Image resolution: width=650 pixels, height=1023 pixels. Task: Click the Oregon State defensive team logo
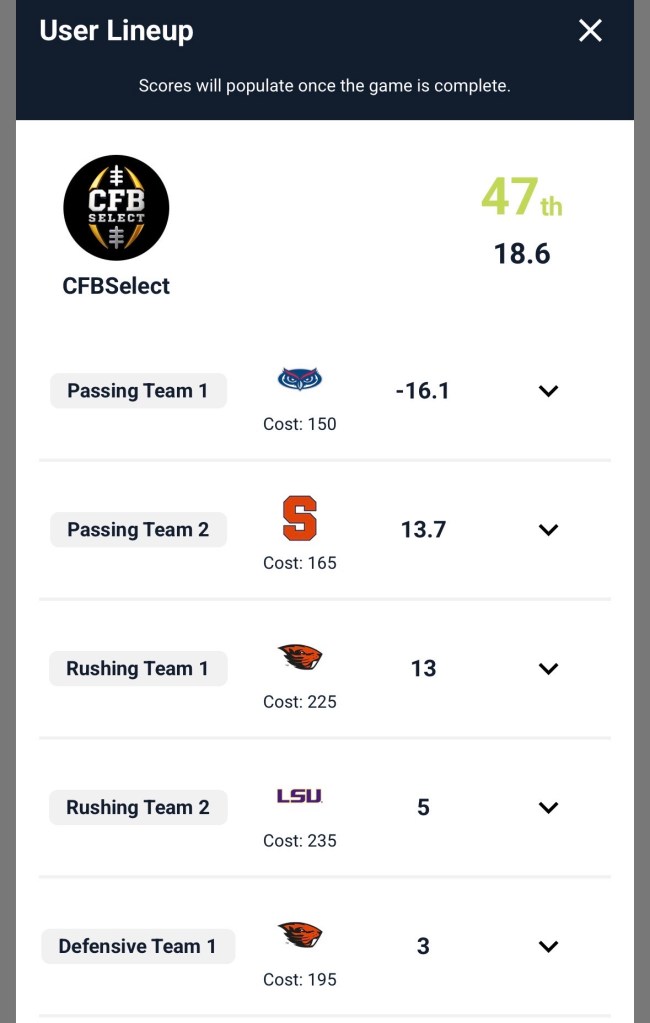[x=299, y=933]
